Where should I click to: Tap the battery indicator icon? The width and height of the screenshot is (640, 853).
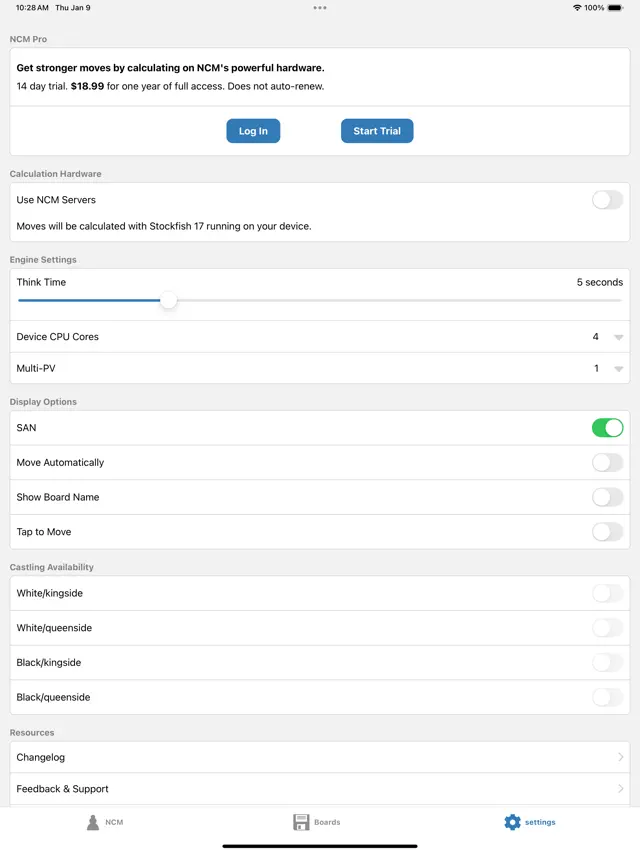pos(617,7)
